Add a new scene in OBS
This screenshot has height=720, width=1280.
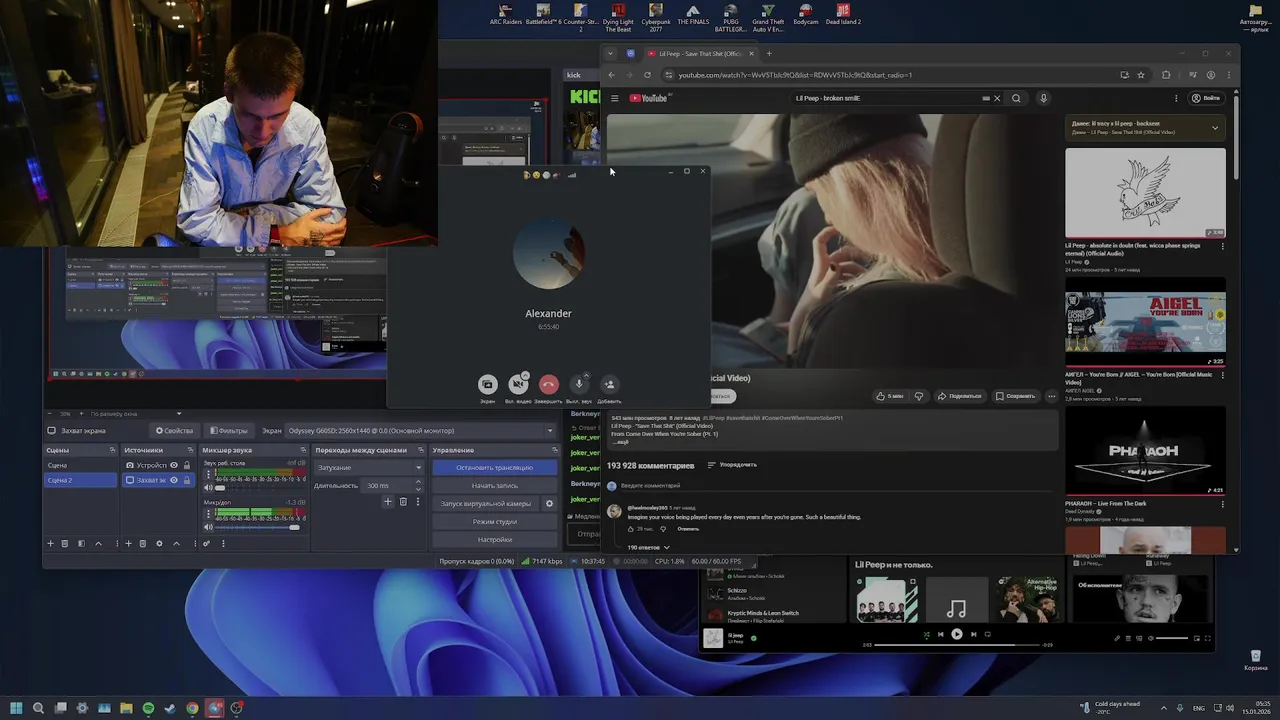51,544
